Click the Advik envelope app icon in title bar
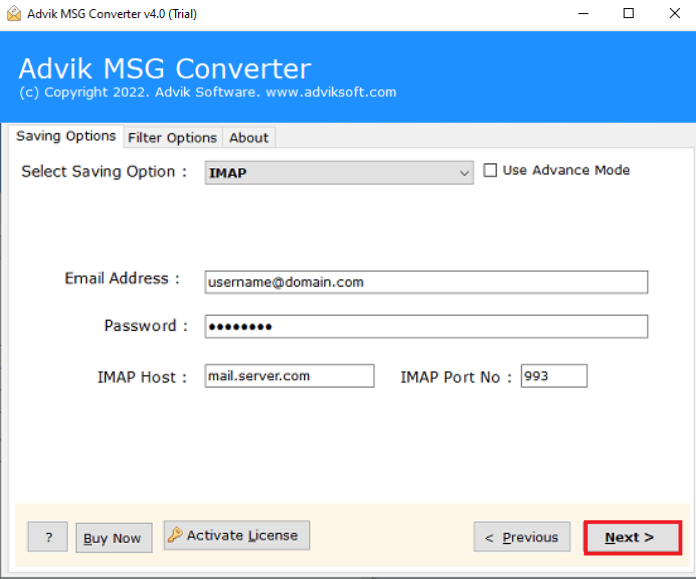This screenshot has width=696, height=579. pos(14,13)
